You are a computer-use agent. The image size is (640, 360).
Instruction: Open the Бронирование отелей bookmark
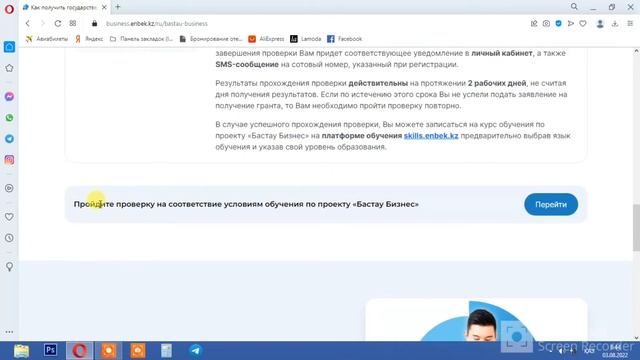(x=211, y=39)
